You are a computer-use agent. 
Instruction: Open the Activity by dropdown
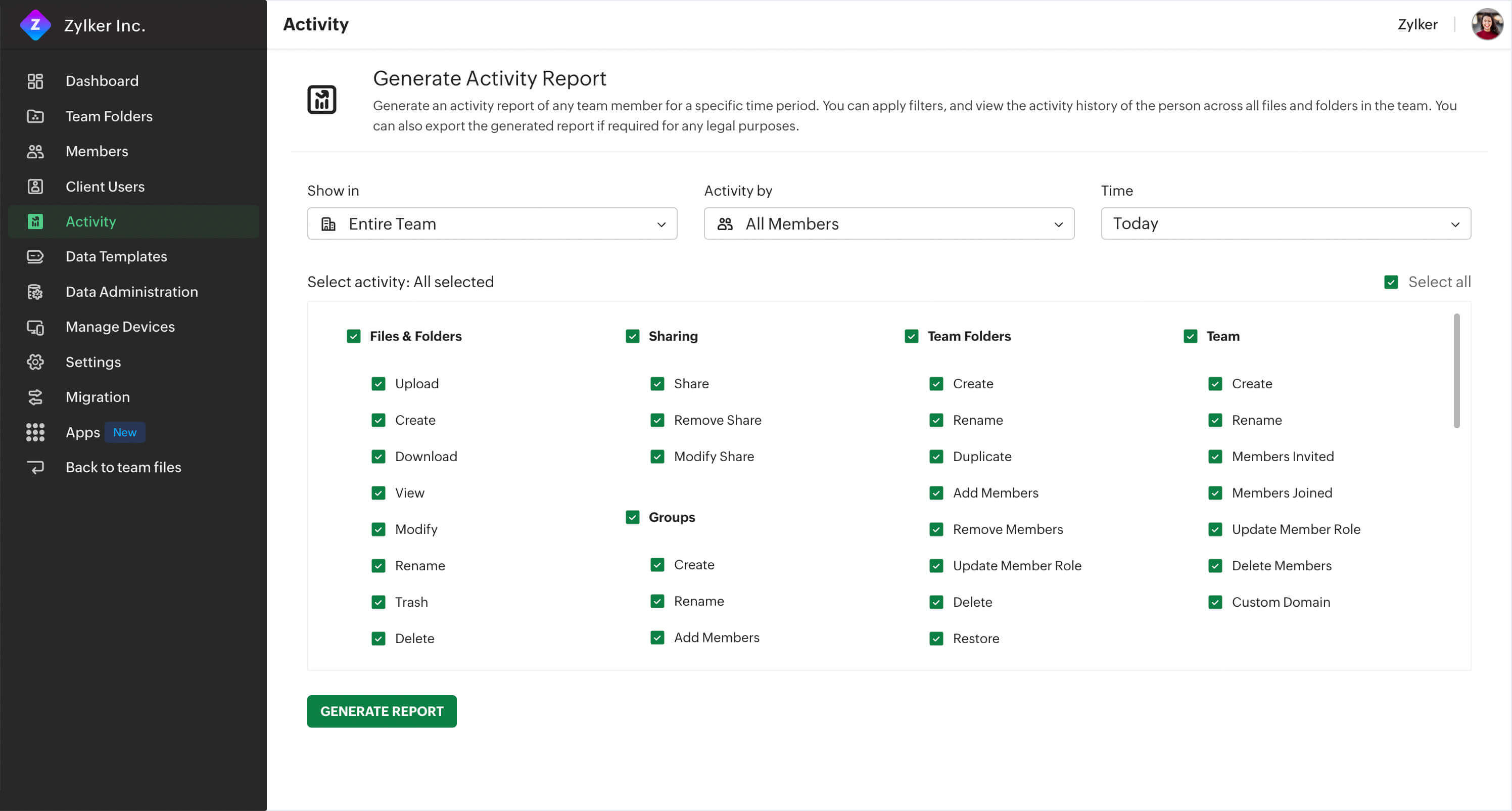[x=890, y=223]
